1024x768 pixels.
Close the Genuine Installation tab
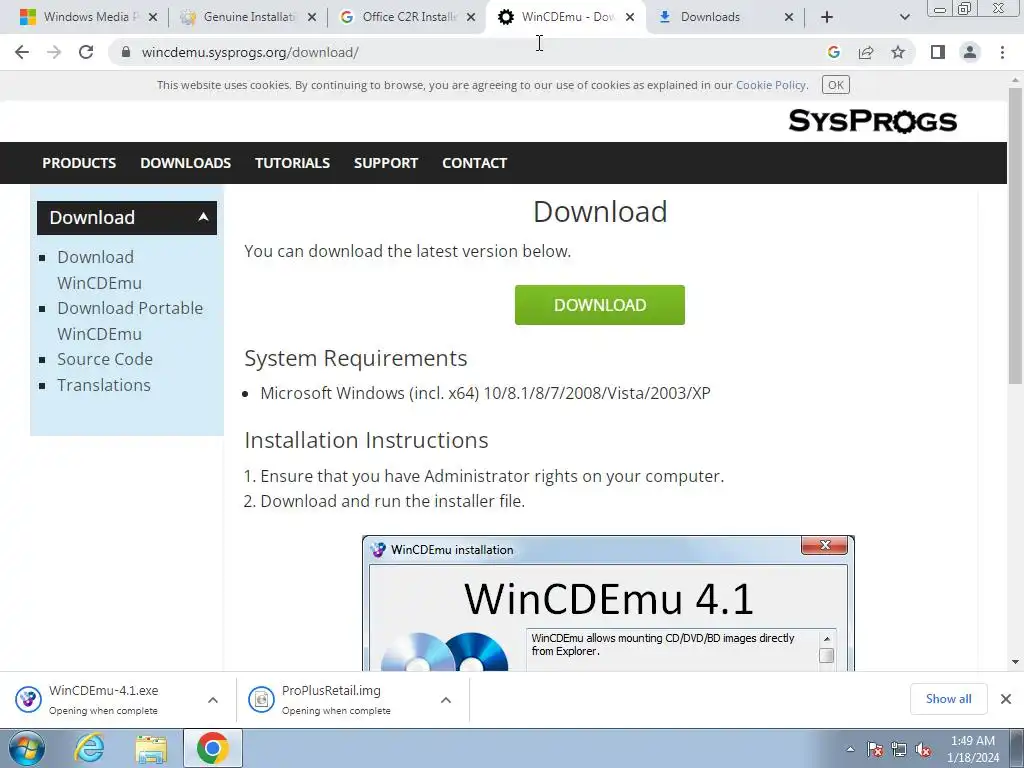coord(312,18)
